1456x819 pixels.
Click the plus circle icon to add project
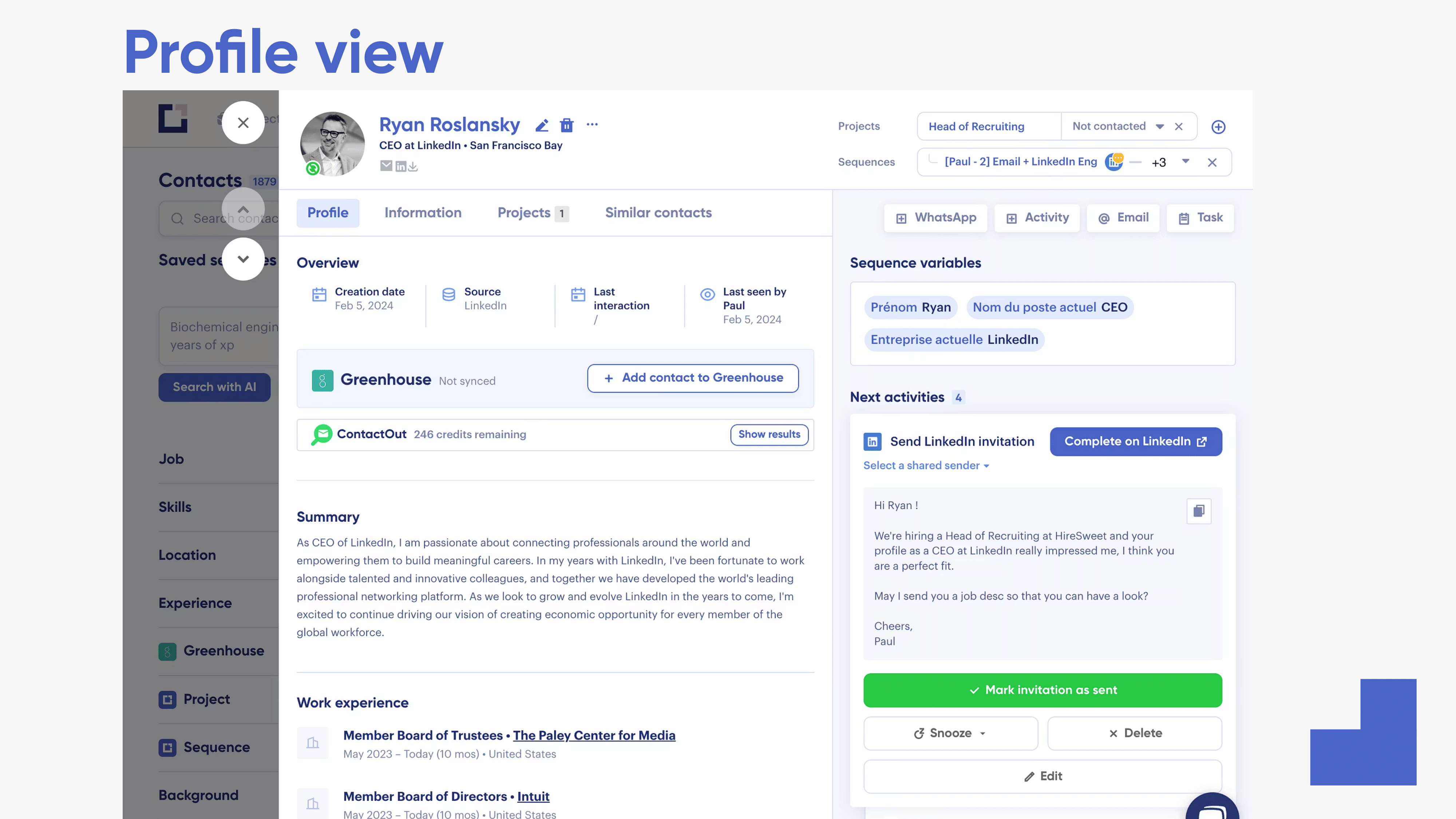[x=1218, y=127]
